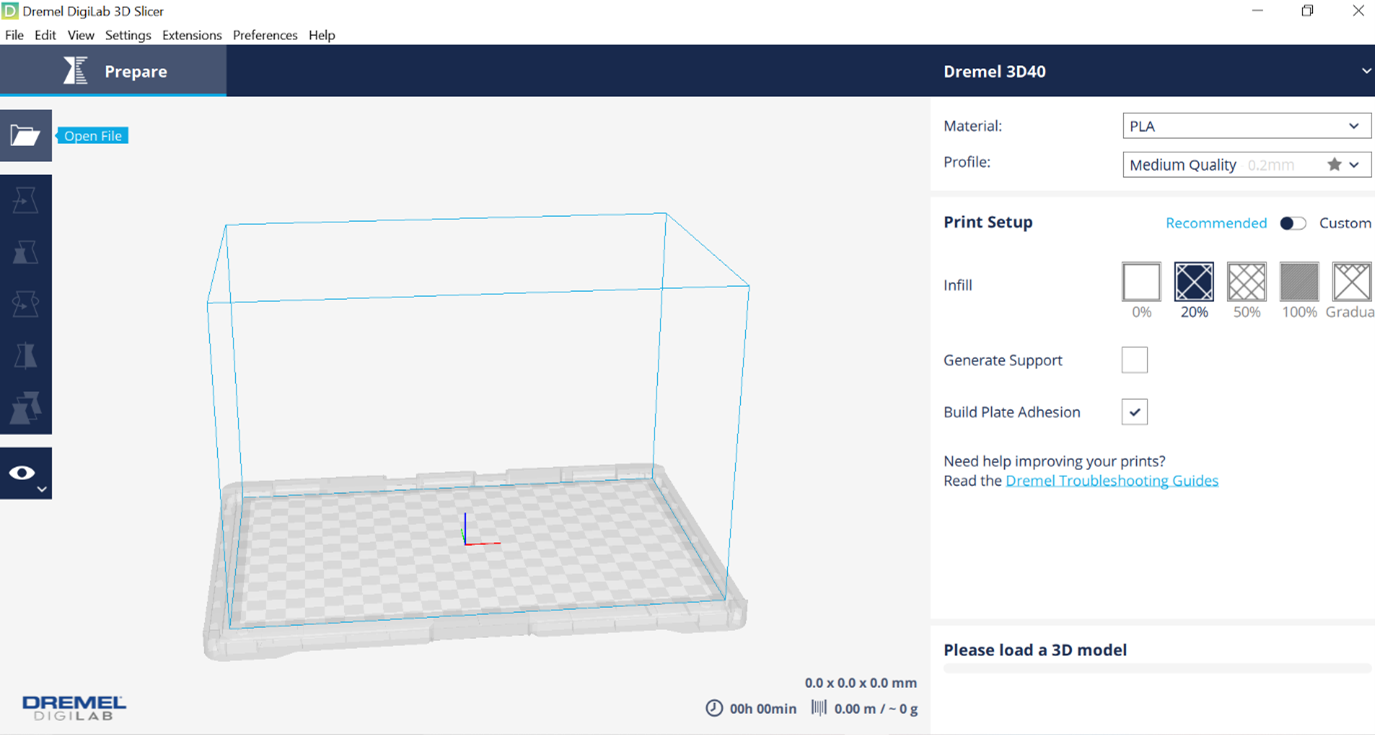Click the "Print Setup" heading

[988, 222]
